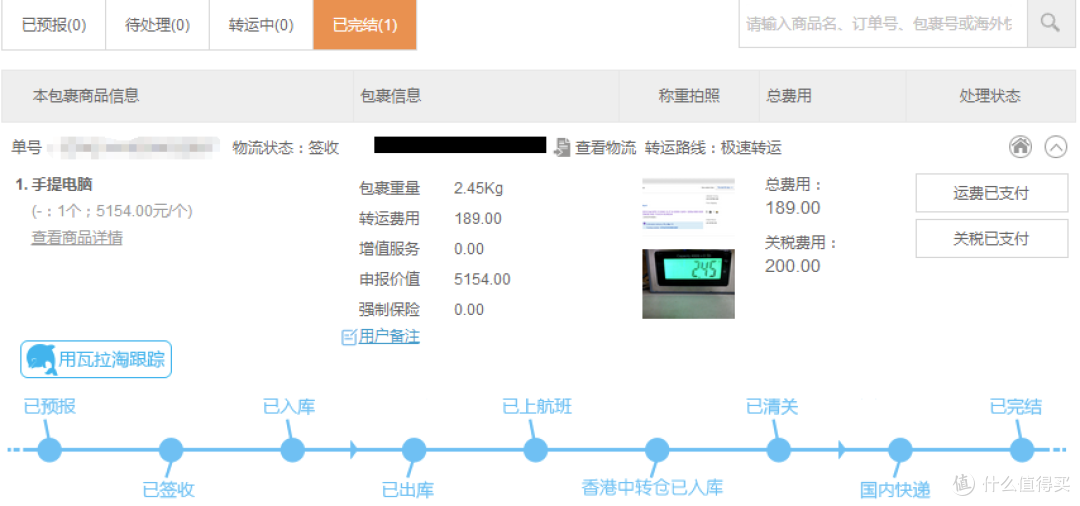This screenshot has width=1080, height=506.
Task: Click the 2.45Kg package weight value
Action: 477,188
